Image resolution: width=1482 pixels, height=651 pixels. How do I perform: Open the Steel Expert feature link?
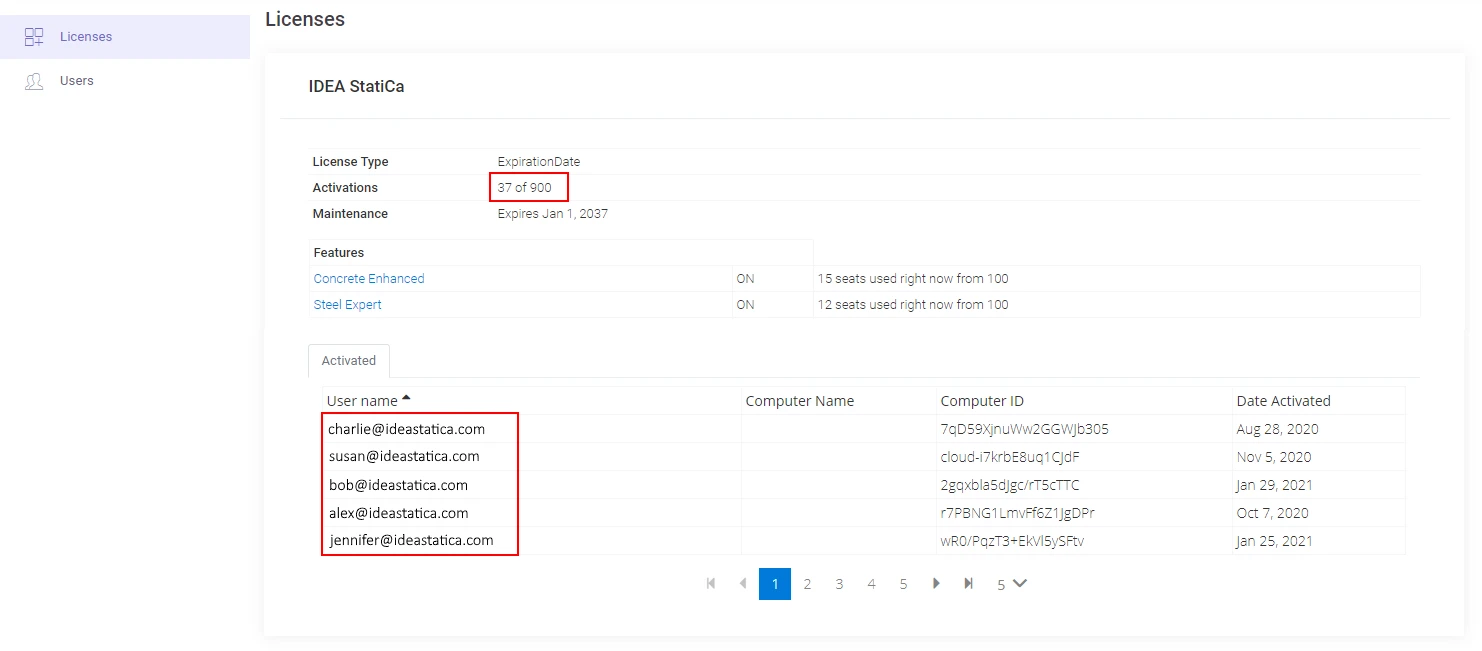[x=347, y=305]
